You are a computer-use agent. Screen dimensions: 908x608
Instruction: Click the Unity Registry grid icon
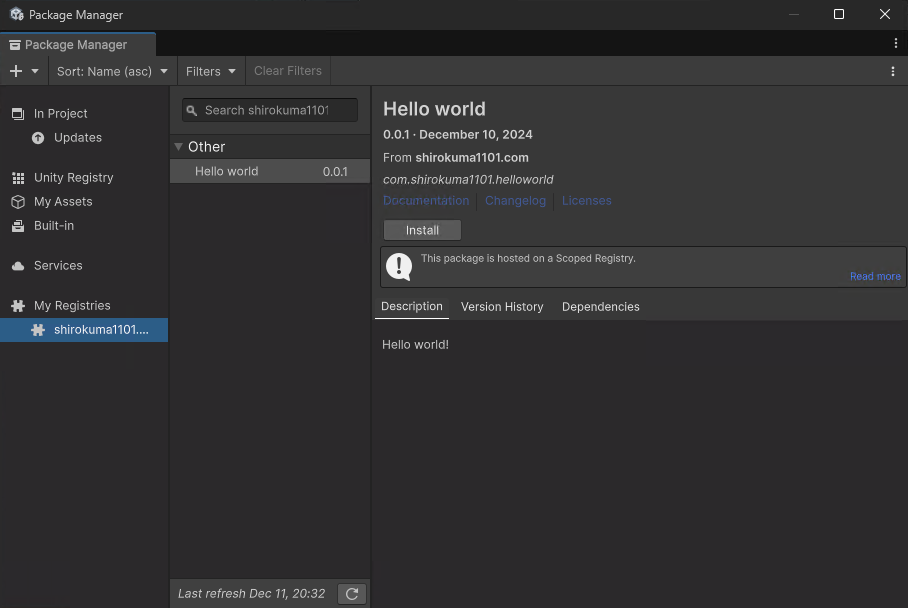pyautogui.click(x=18, y=178)
